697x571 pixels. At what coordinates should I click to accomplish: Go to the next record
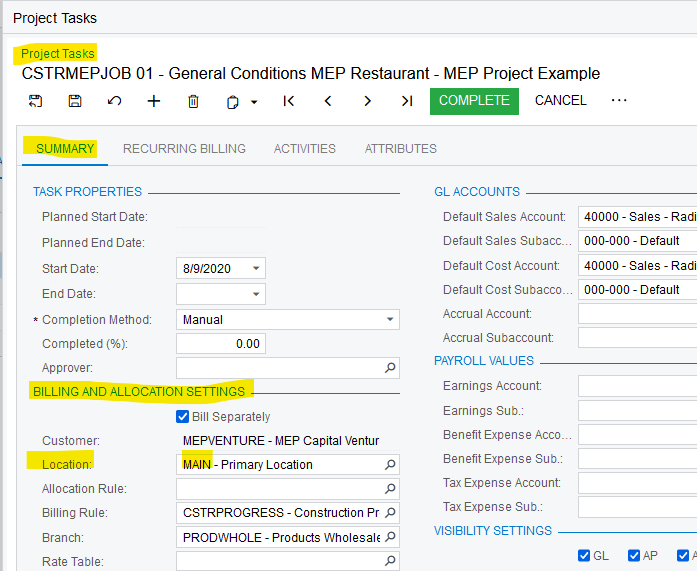pyautogui.click(x=367, y=101)
